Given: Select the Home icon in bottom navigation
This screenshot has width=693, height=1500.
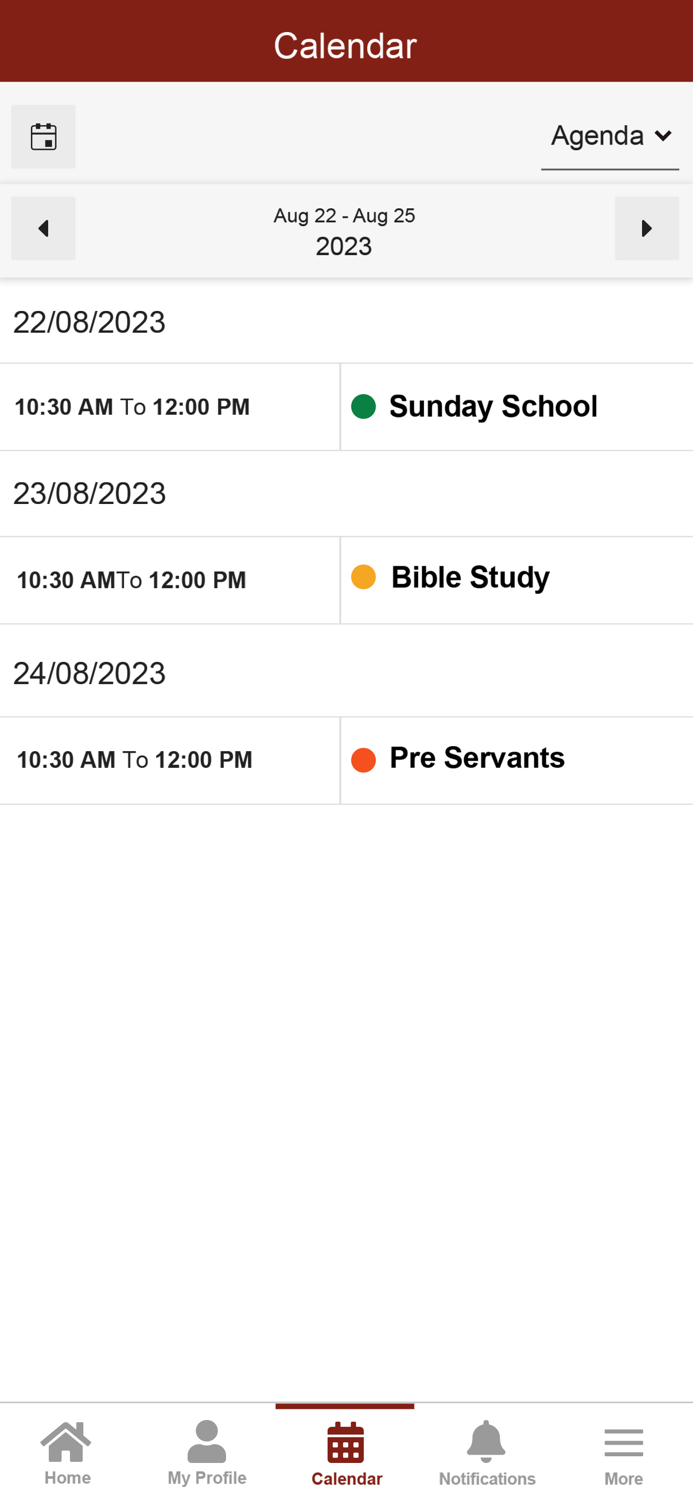Looking at the screenshot, I should [x=66, y=1448].
